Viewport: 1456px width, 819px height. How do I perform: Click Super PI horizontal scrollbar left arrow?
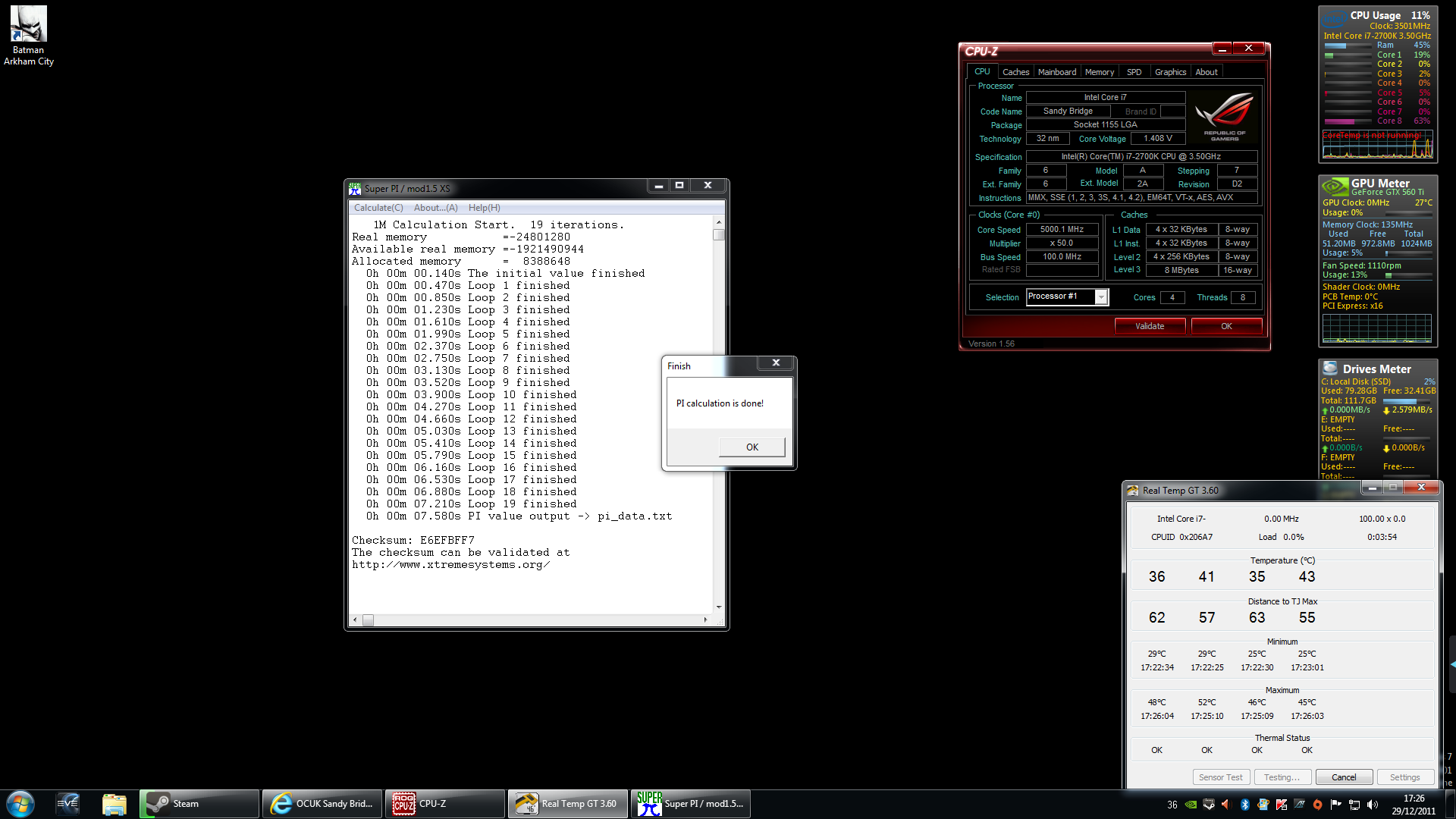(x=355, y=620)
